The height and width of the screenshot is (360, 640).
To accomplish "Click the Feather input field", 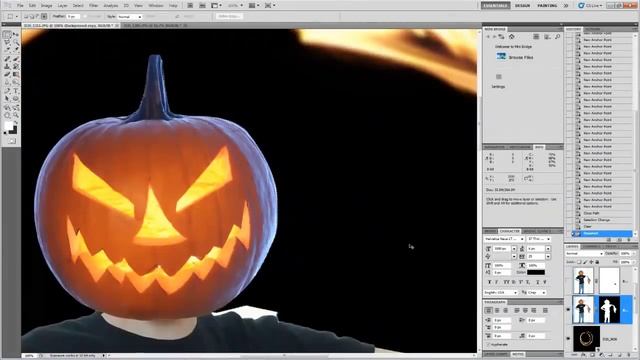I will (x=73, y=16).
